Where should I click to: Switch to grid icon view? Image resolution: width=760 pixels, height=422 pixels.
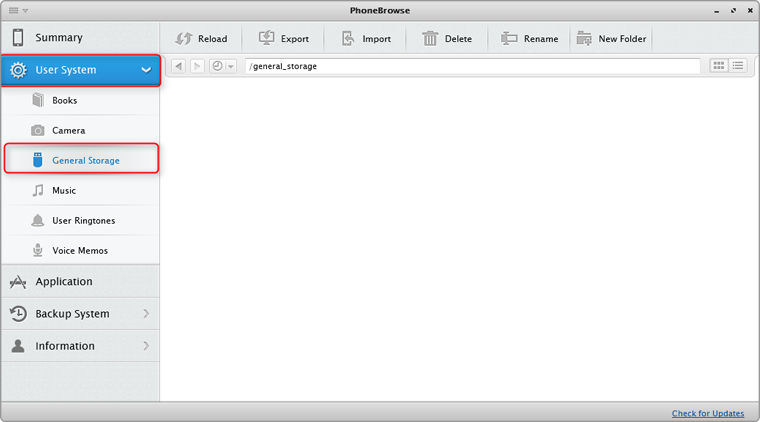pos(718,66)
